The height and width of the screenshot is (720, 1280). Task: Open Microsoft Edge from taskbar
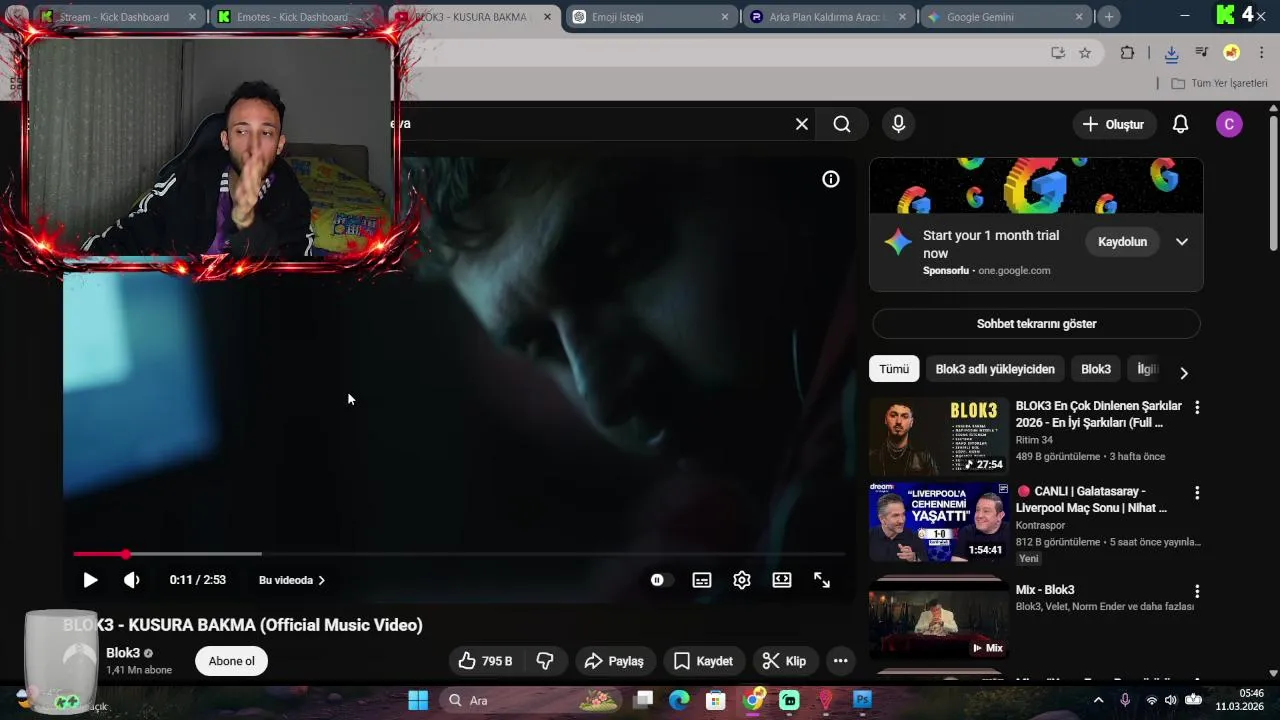coord(679,700)
